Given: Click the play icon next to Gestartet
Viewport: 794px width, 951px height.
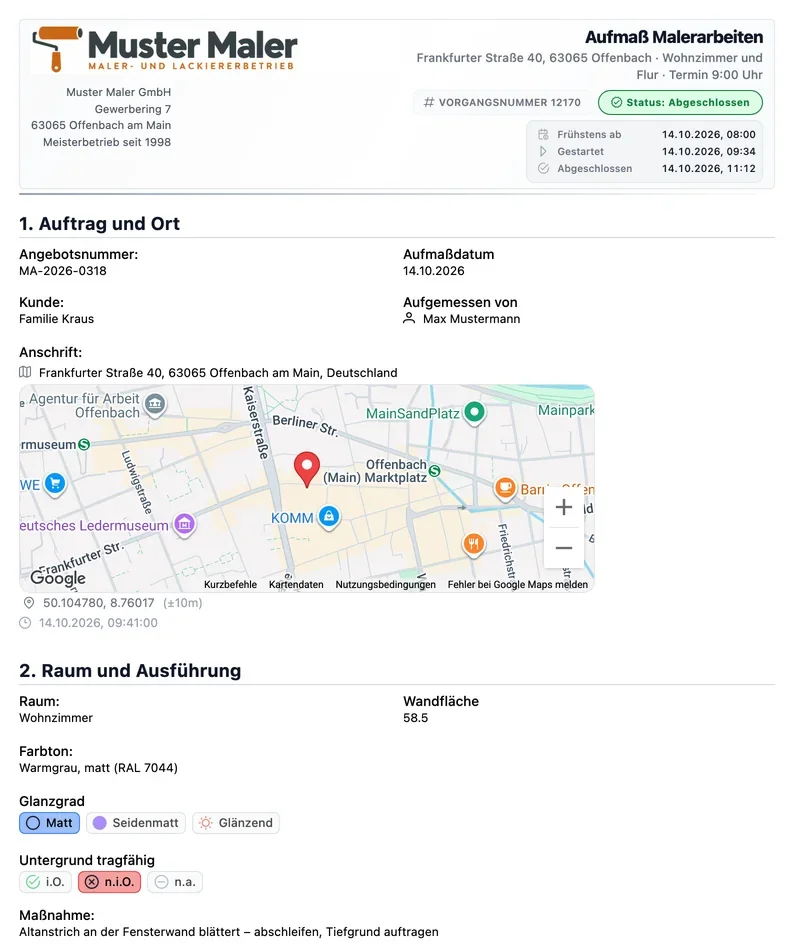Looking at the screenshot, I should pyautogui.click(x=543, y=152).
